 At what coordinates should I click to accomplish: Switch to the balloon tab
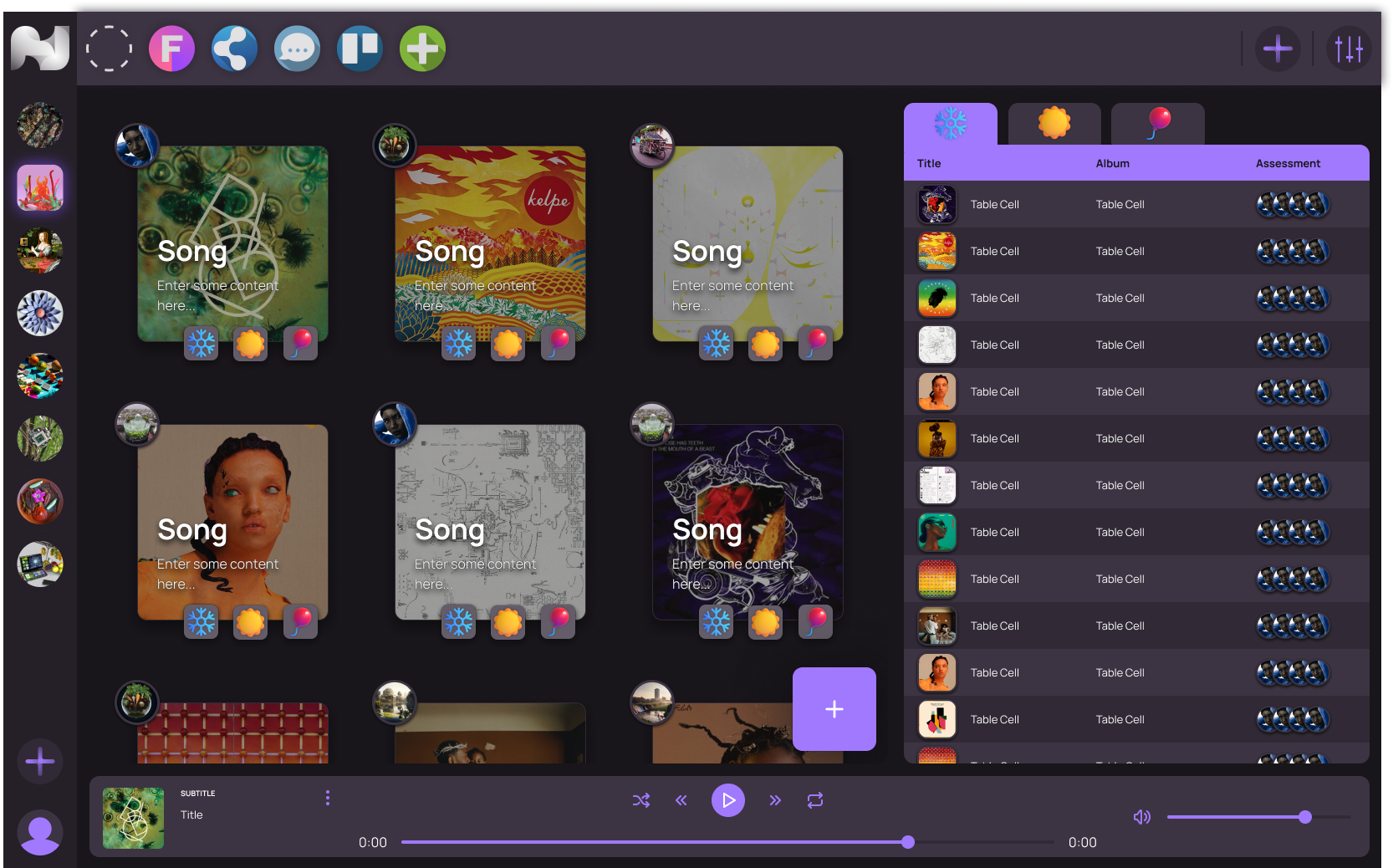tap(1158, 124)
